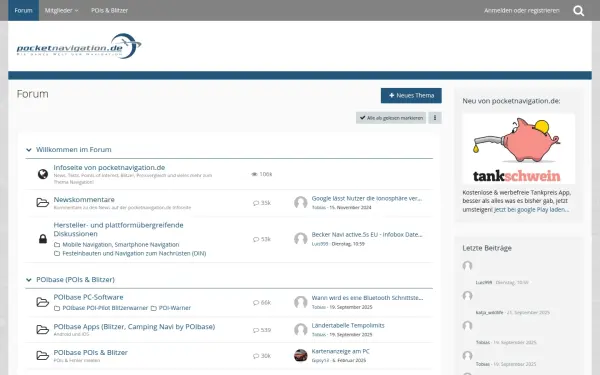Image resolution: width=600 pixels, height=375 pixels.
Task: Click the 539 replies count
Action: (266, 330)
